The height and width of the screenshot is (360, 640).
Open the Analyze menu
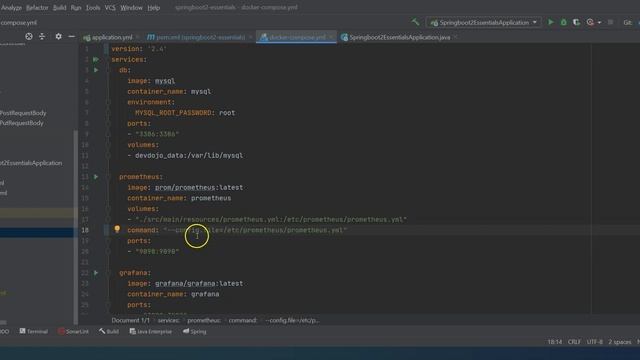click(11, 7)
